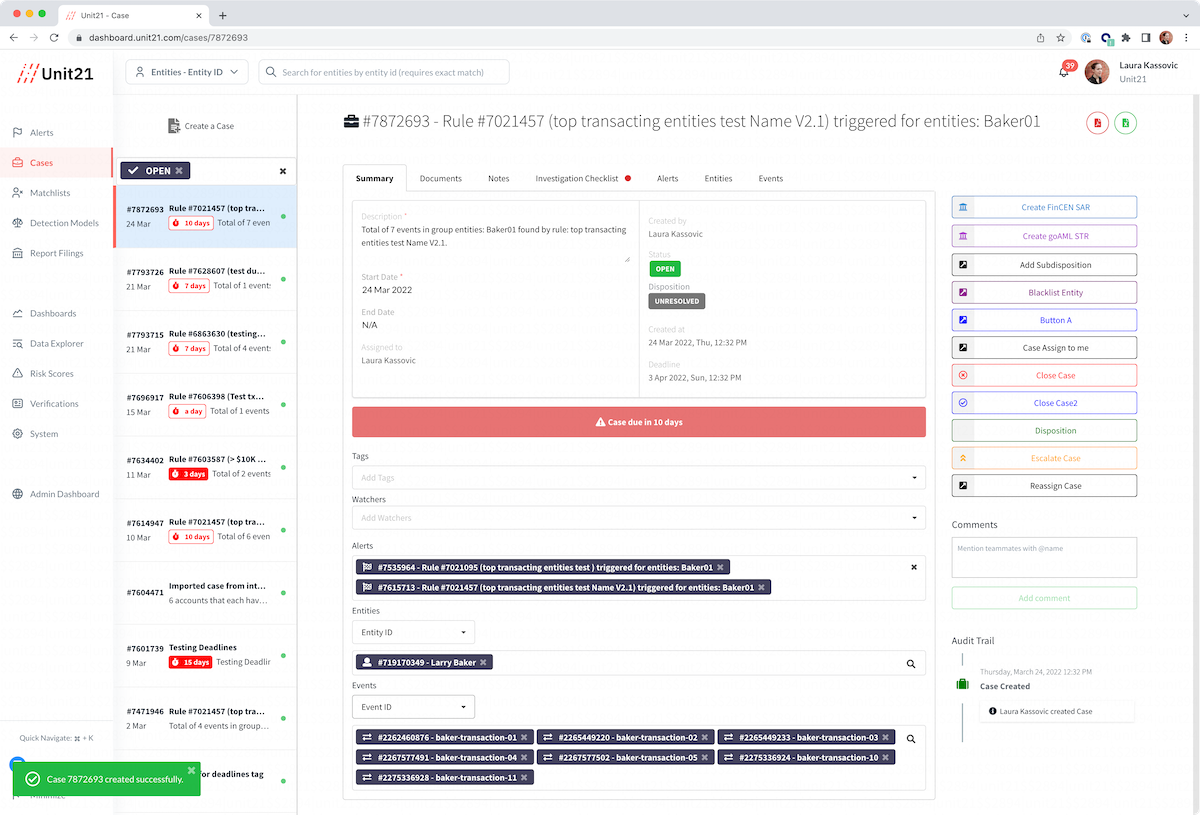Viewport: 1200px width, 815px height.
Task: Clear all alerts with the X icon
Action: [x=913, y=567]
